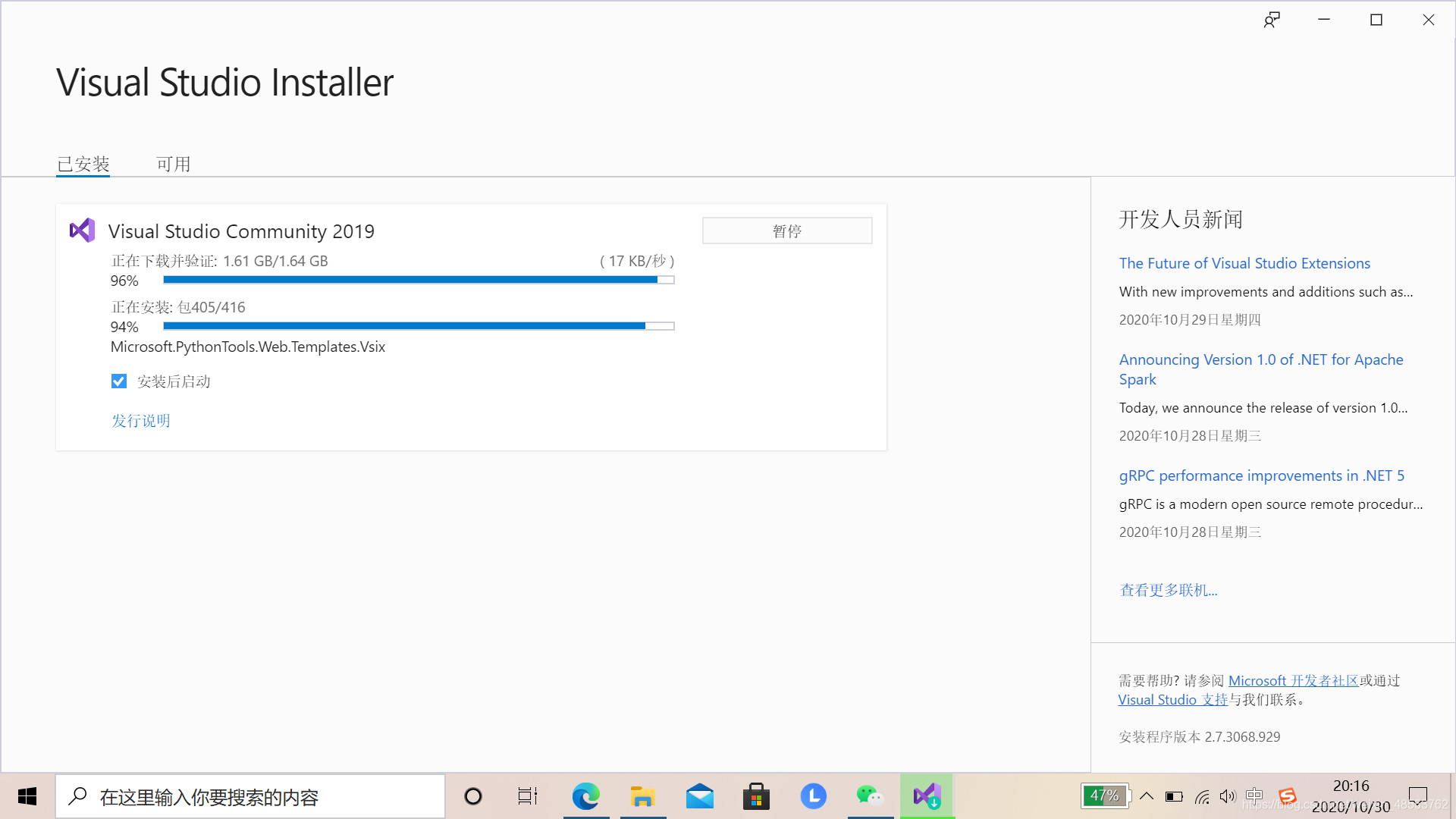The height and width of the screenshot is (819, 1456).
Task: Uncheck the 安装后启动 checkbox
Action: (119, 381)
